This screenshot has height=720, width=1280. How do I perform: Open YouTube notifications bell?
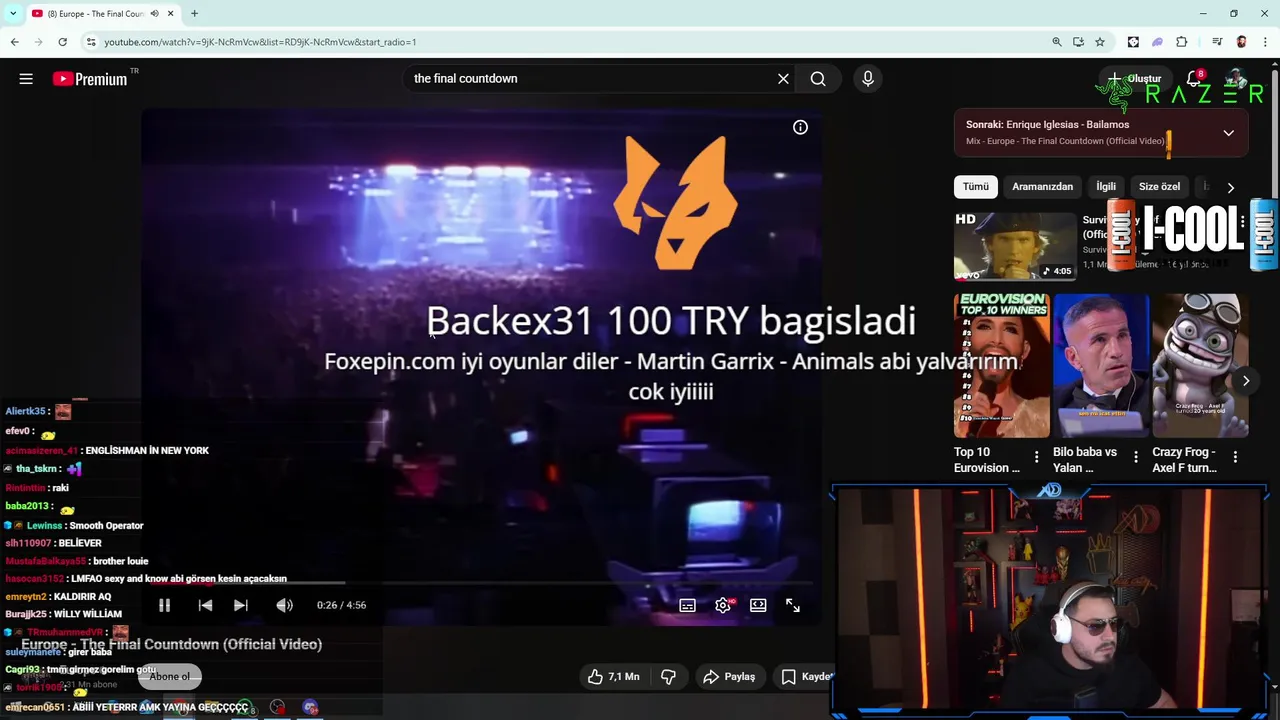[1194, 79]
